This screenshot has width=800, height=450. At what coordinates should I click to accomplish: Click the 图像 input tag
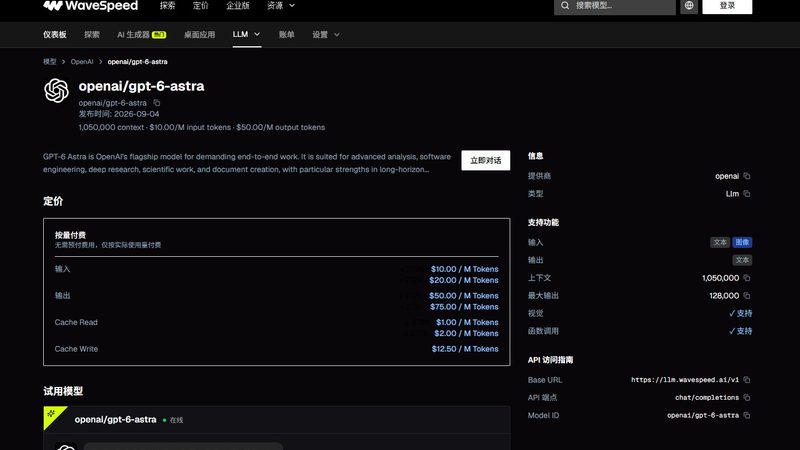point(742,242)
